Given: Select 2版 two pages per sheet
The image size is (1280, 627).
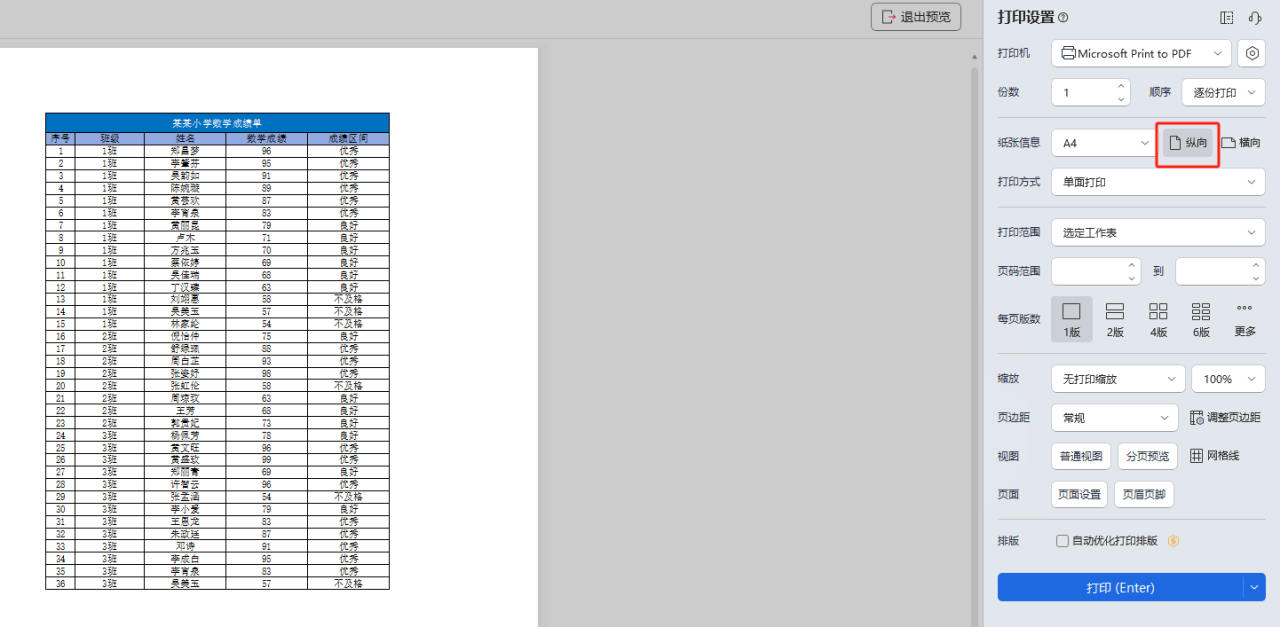Looking at the screenshot, I should (x=1115, y=320).
